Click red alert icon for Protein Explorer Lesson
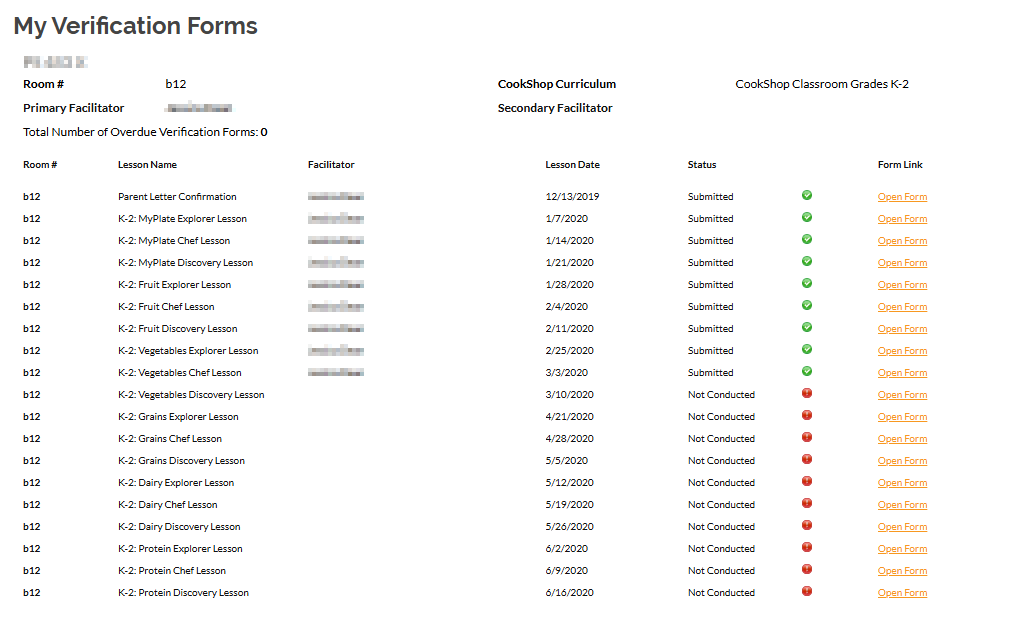1017x624 pixels. (x=807, y=548)
